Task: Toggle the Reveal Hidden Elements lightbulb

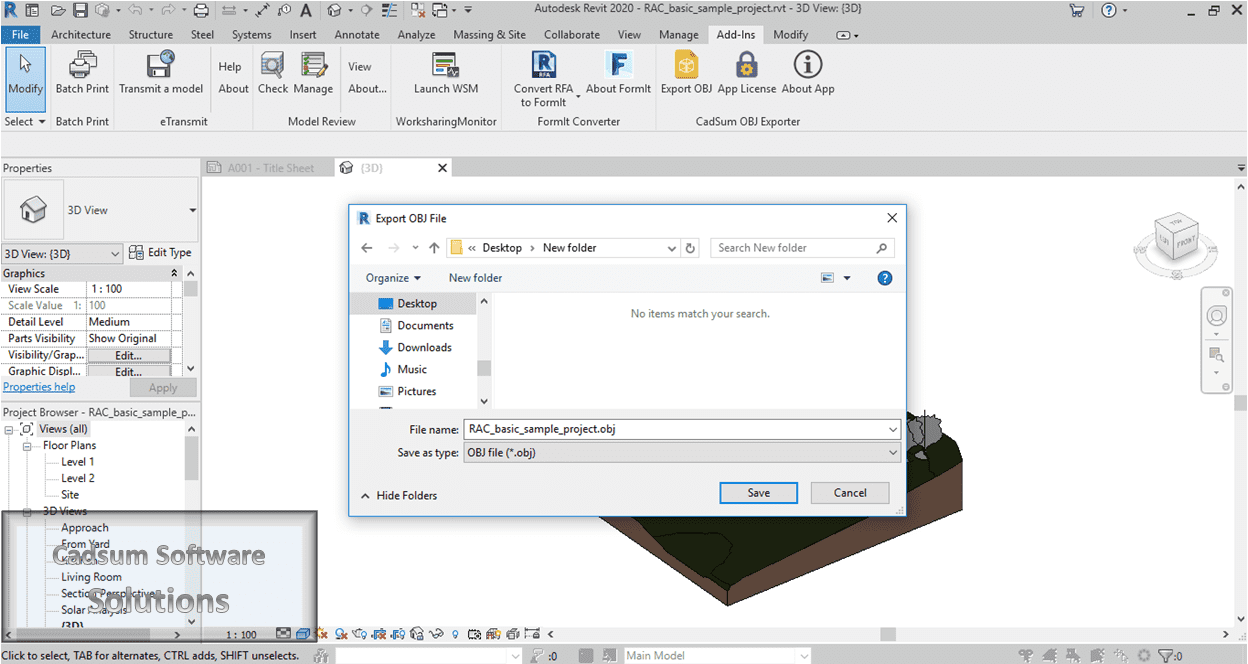Action: (x=454, y=633)
